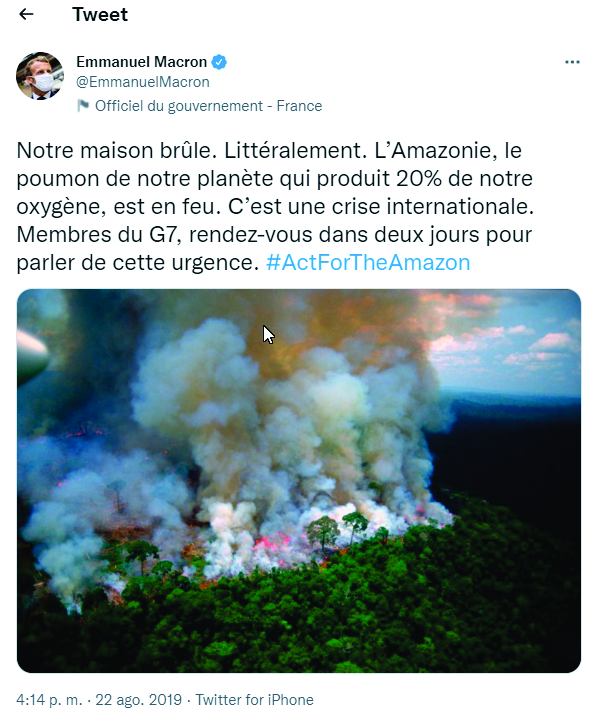592x720 pixels.
Task: Open the three-dot more options menu
Action: [572, 62]
